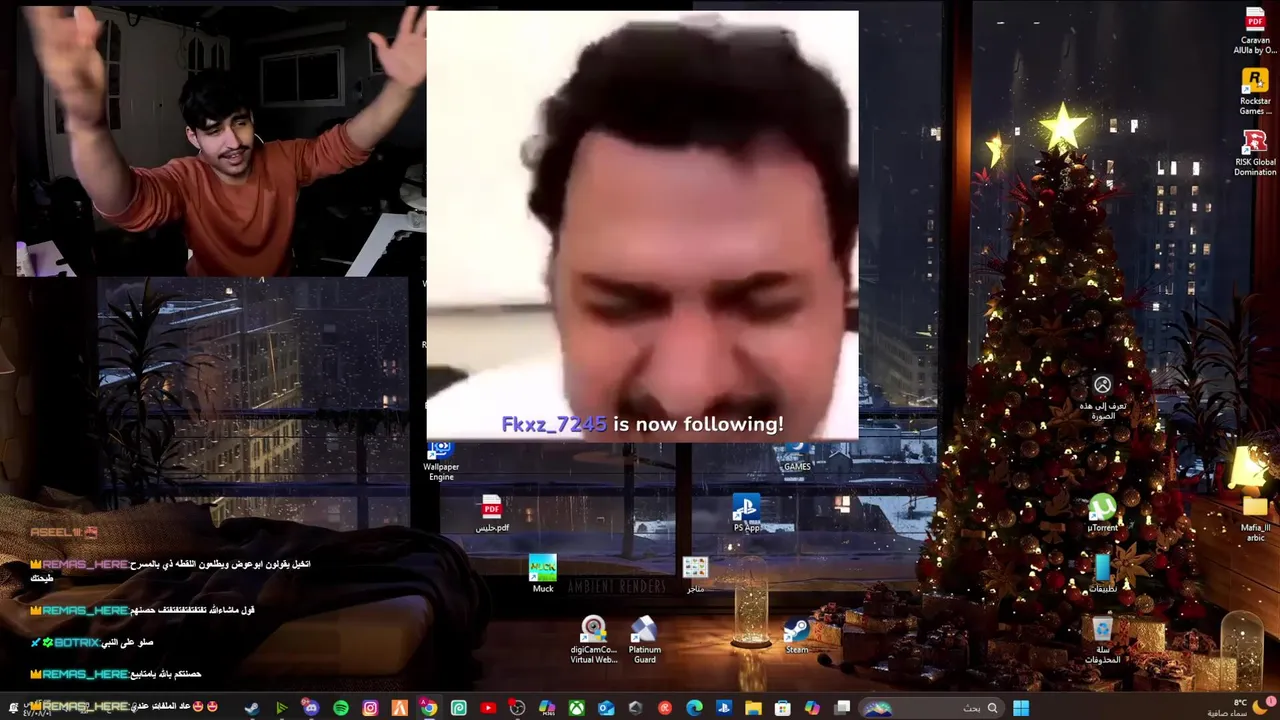1280x720 pixels.
Task: Open RISK Global Domination desktop shortcut
Action: tap(1255, 153)
